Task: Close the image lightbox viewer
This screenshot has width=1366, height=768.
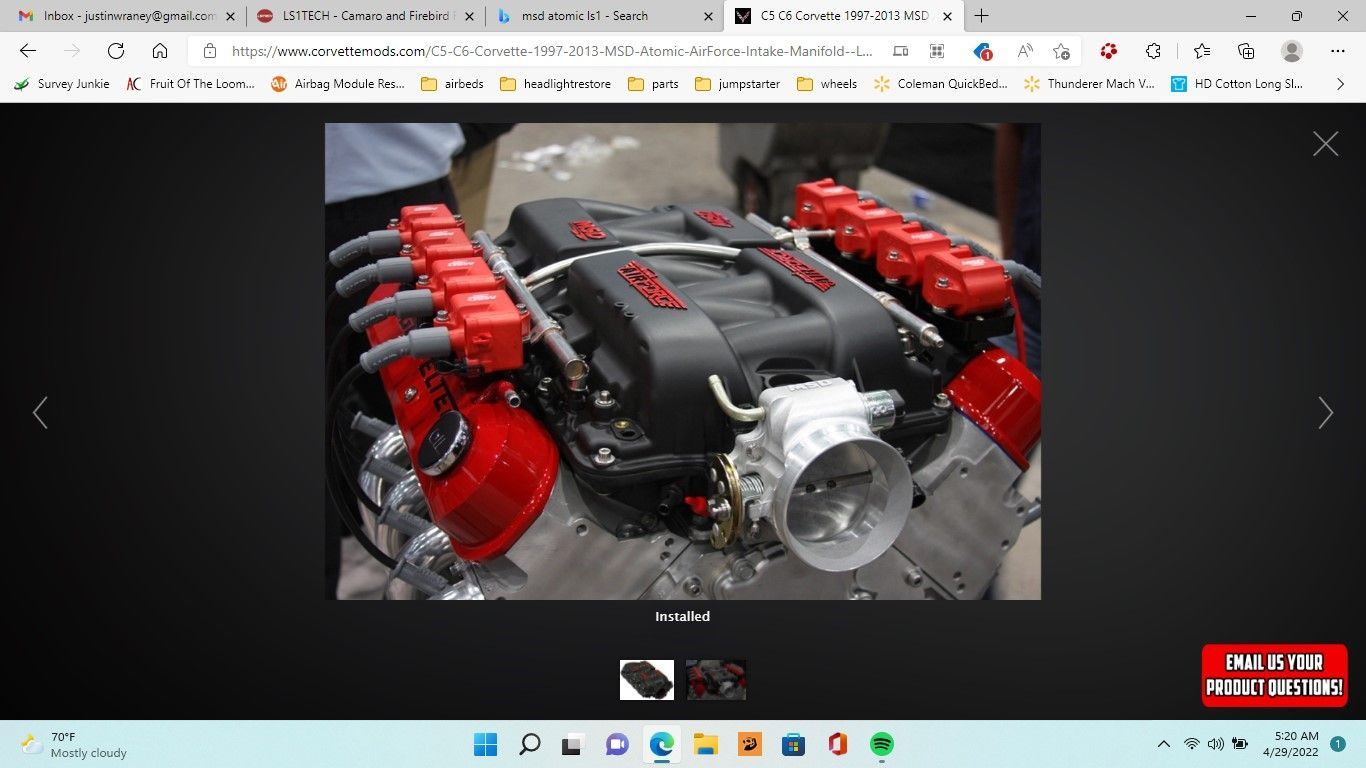Action: coord(1325,144)
